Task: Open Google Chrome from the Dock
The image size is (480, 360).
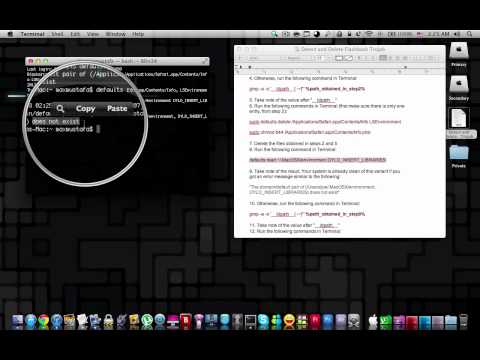Action: click(43, 322)
